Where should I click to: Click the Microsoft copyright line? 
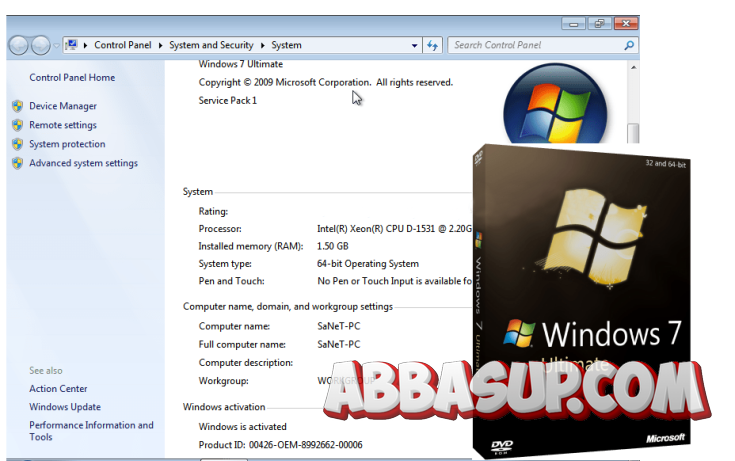coord(325,83)
